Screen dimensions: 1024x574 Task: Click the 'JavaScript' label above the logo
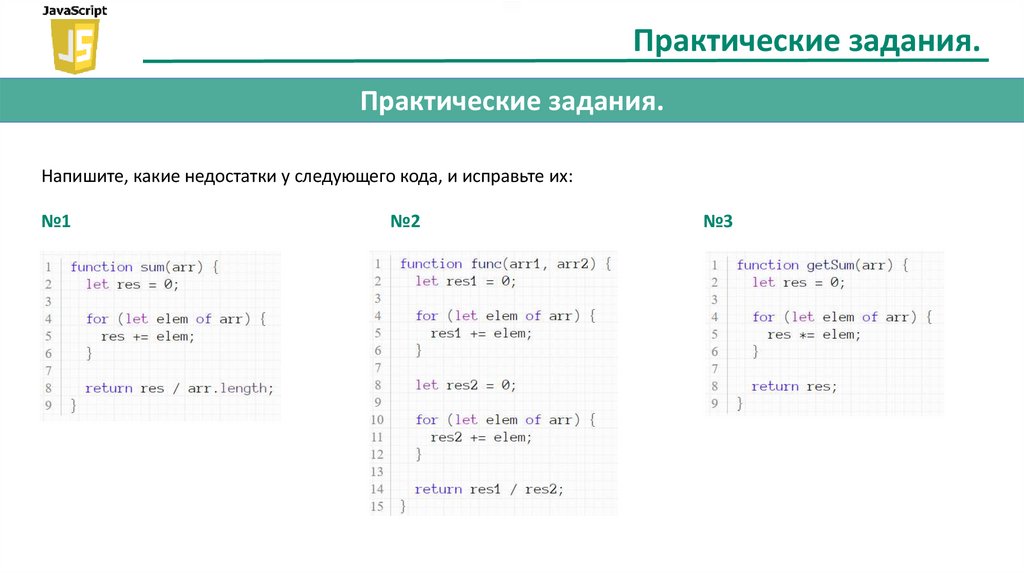(x=74, y=10)
